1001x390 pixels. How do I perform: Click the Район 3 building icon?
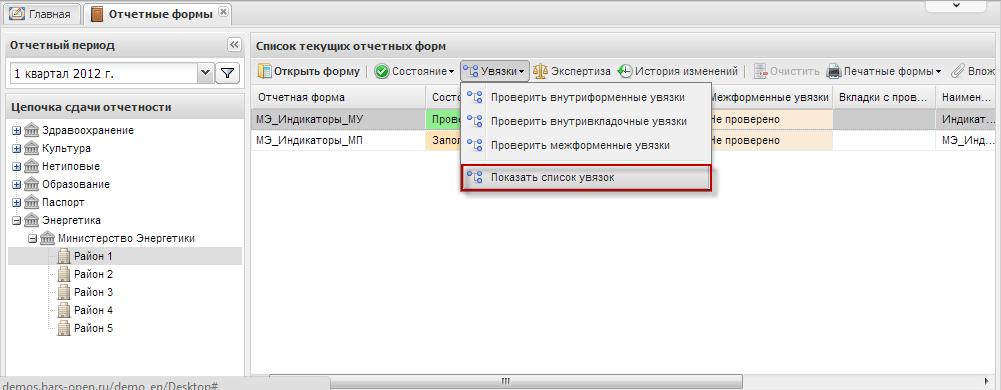pyautogui.click(x=63, y=292)
